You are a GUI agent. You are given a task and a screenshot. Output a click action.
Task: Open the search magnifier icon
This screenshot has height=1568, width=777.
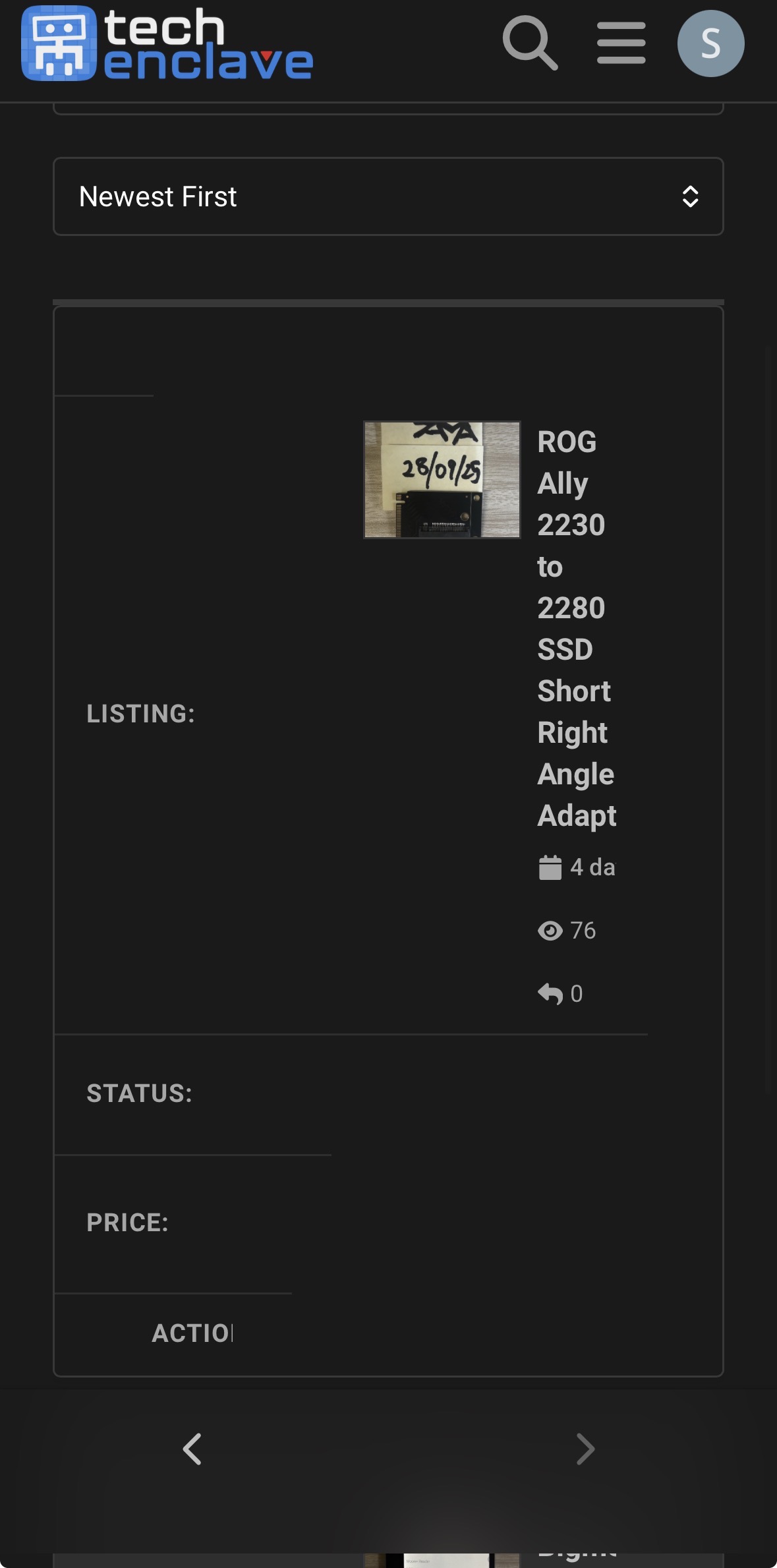coord(530,44)
